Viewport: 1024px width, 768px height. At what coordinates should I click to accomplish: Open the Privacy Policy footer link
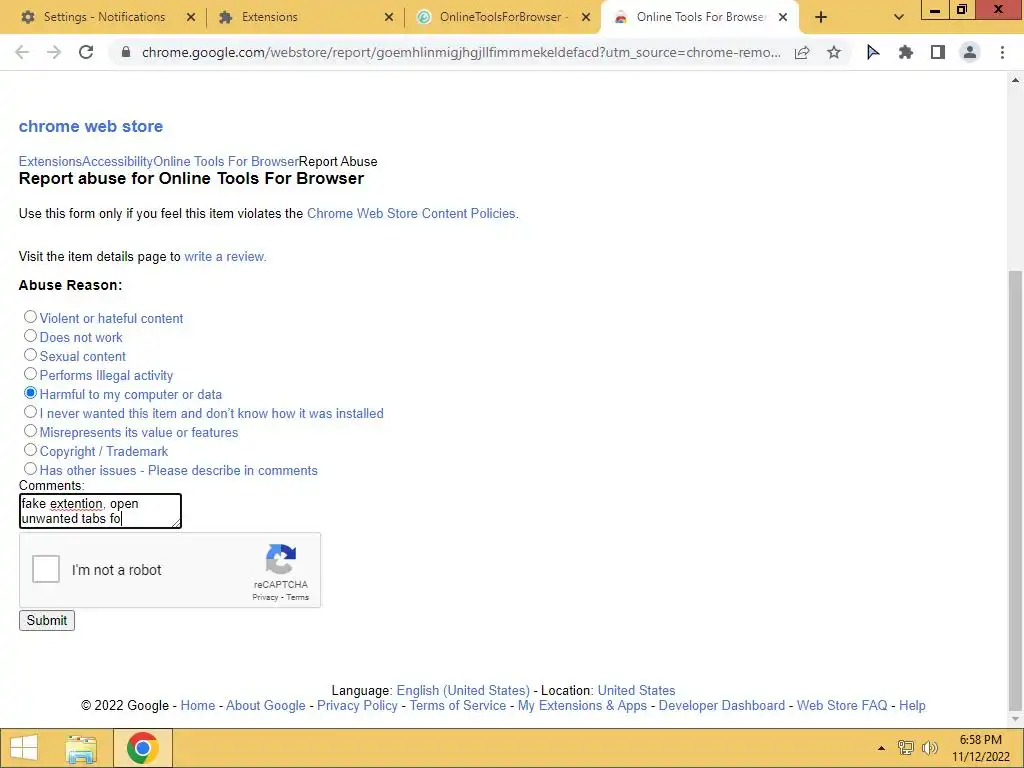coord(357,705)
